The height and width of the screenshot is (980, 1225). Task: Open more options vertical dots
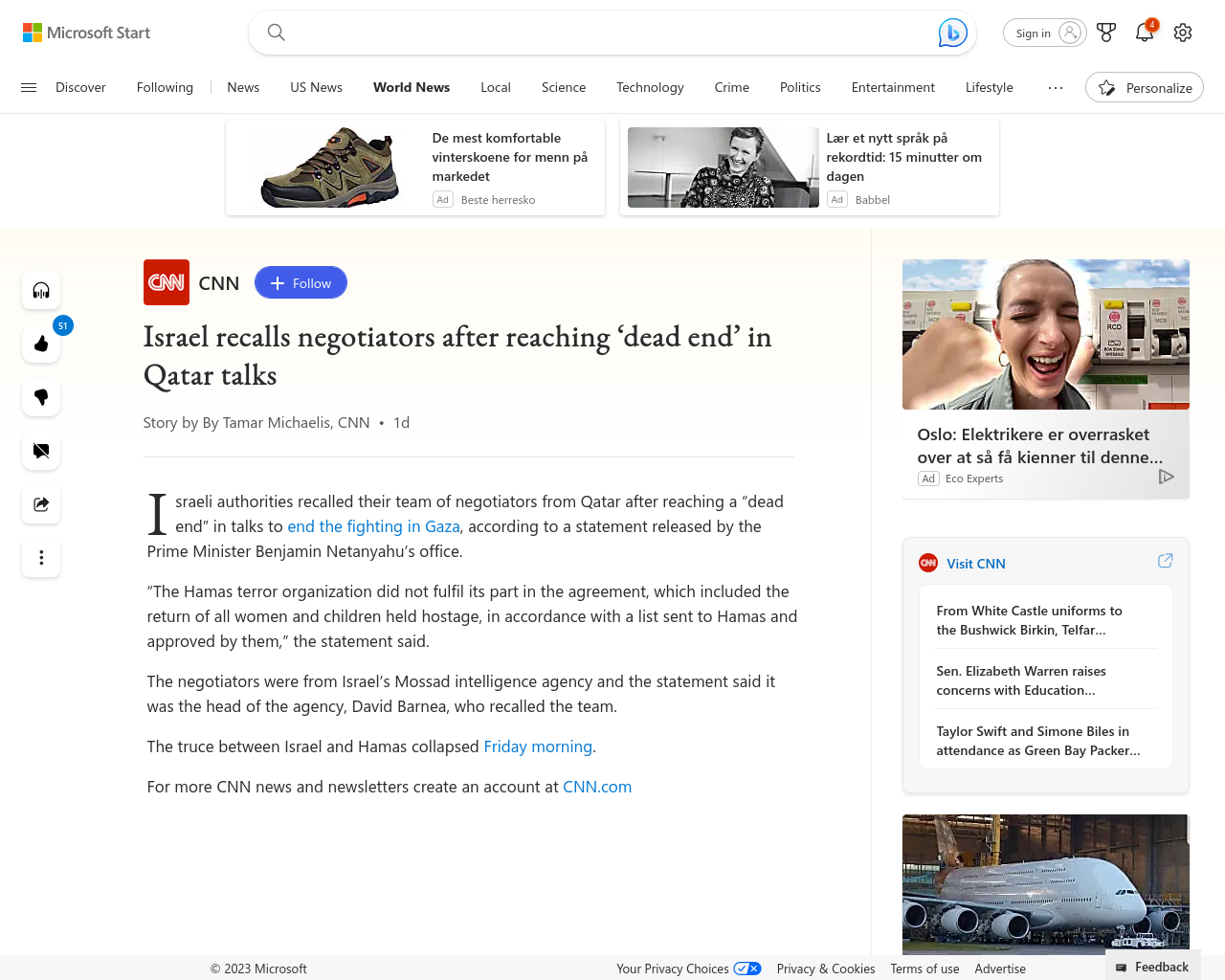click(41, 558)
